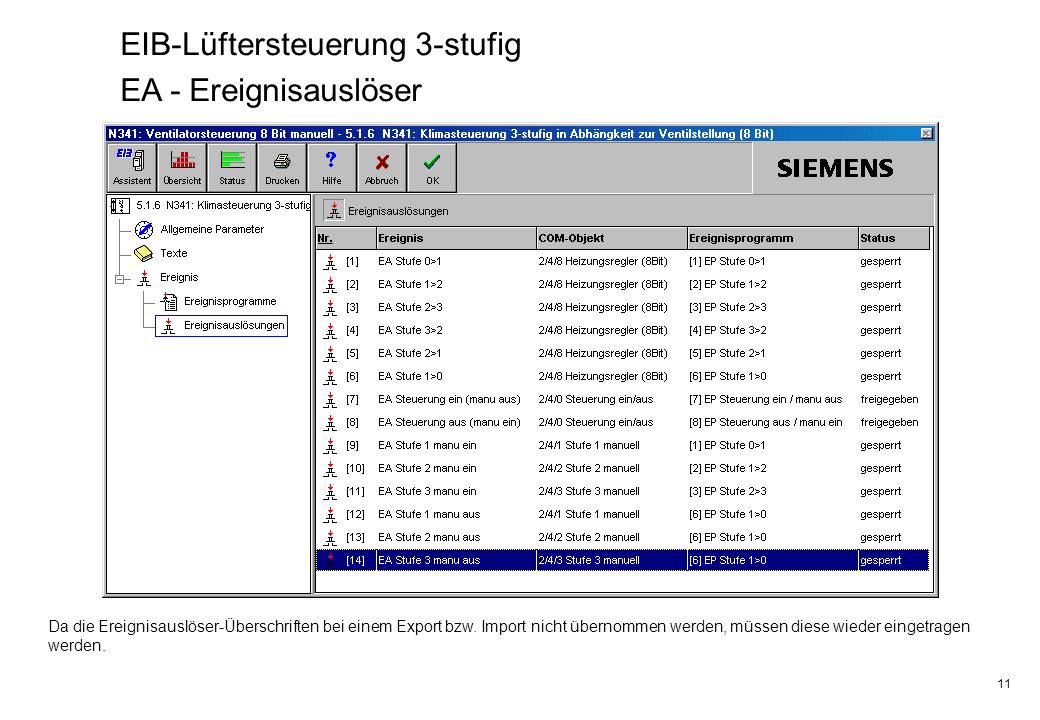Select event 'EA Stufe 0>1'

tap(409, 261)
